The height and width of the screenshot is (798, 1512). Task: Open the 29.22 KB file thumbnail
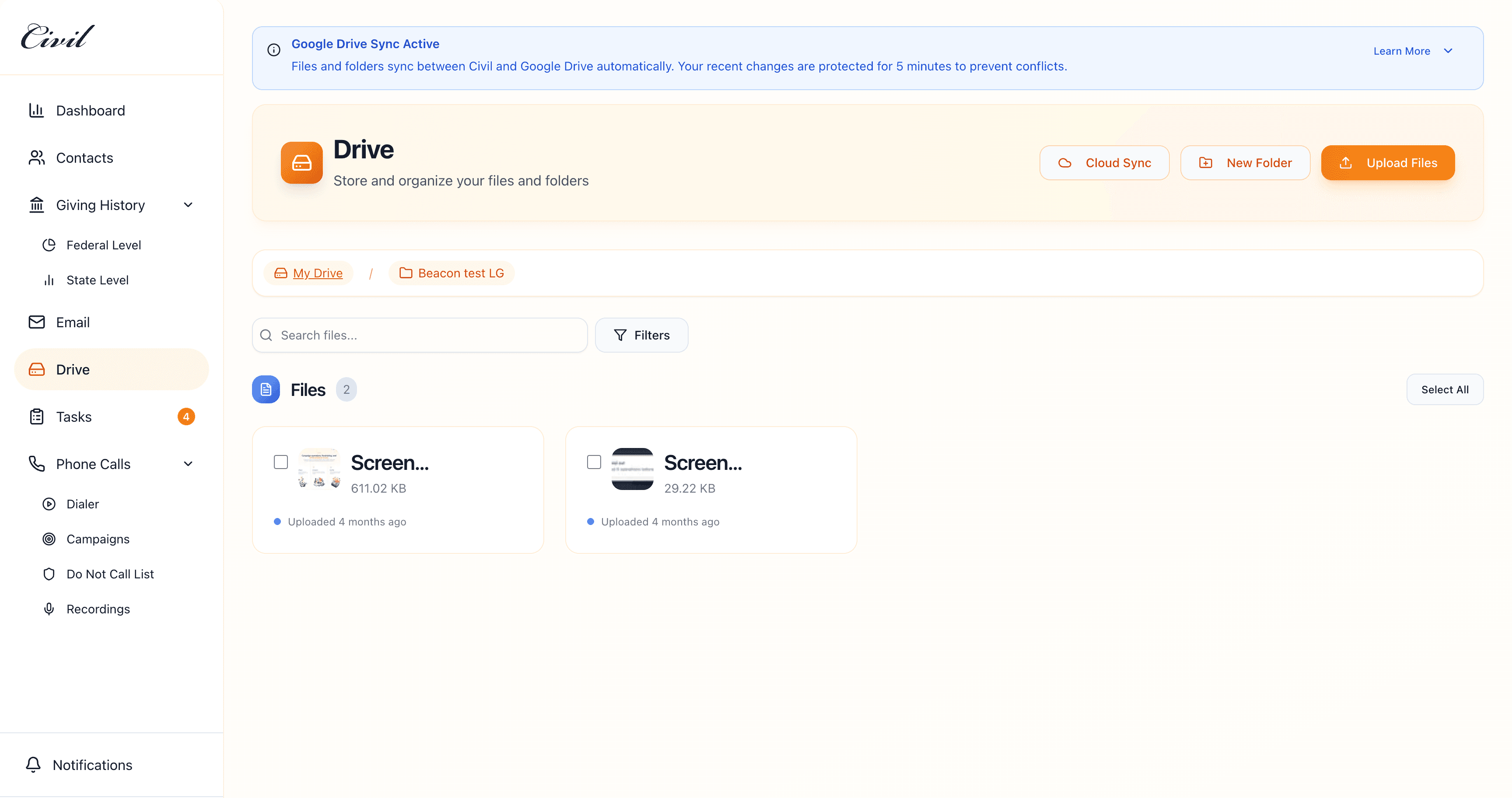(632, 469)
